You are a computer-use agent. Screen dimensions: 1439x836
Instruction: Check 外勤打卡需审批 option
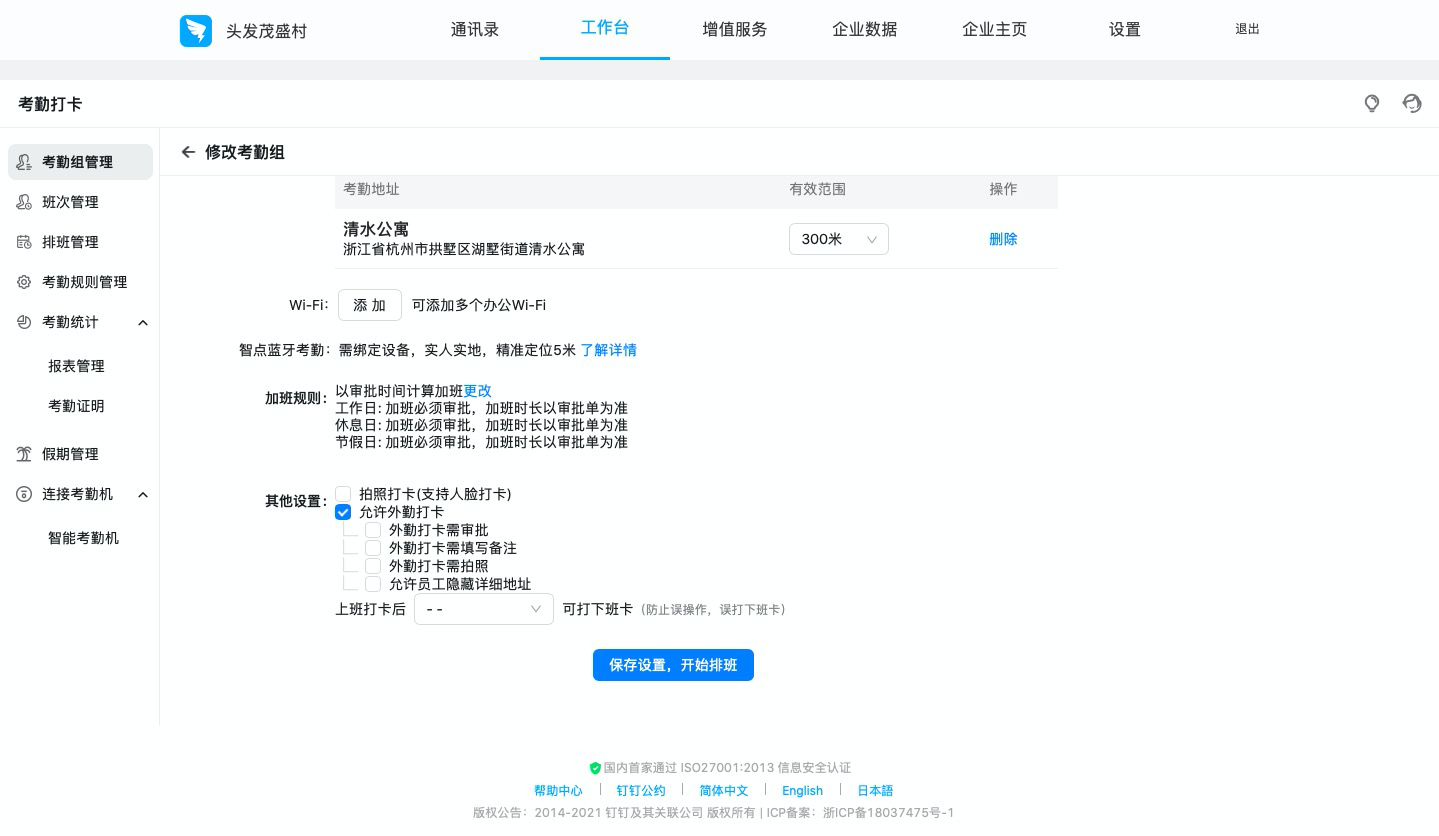(x=373, y=530)
